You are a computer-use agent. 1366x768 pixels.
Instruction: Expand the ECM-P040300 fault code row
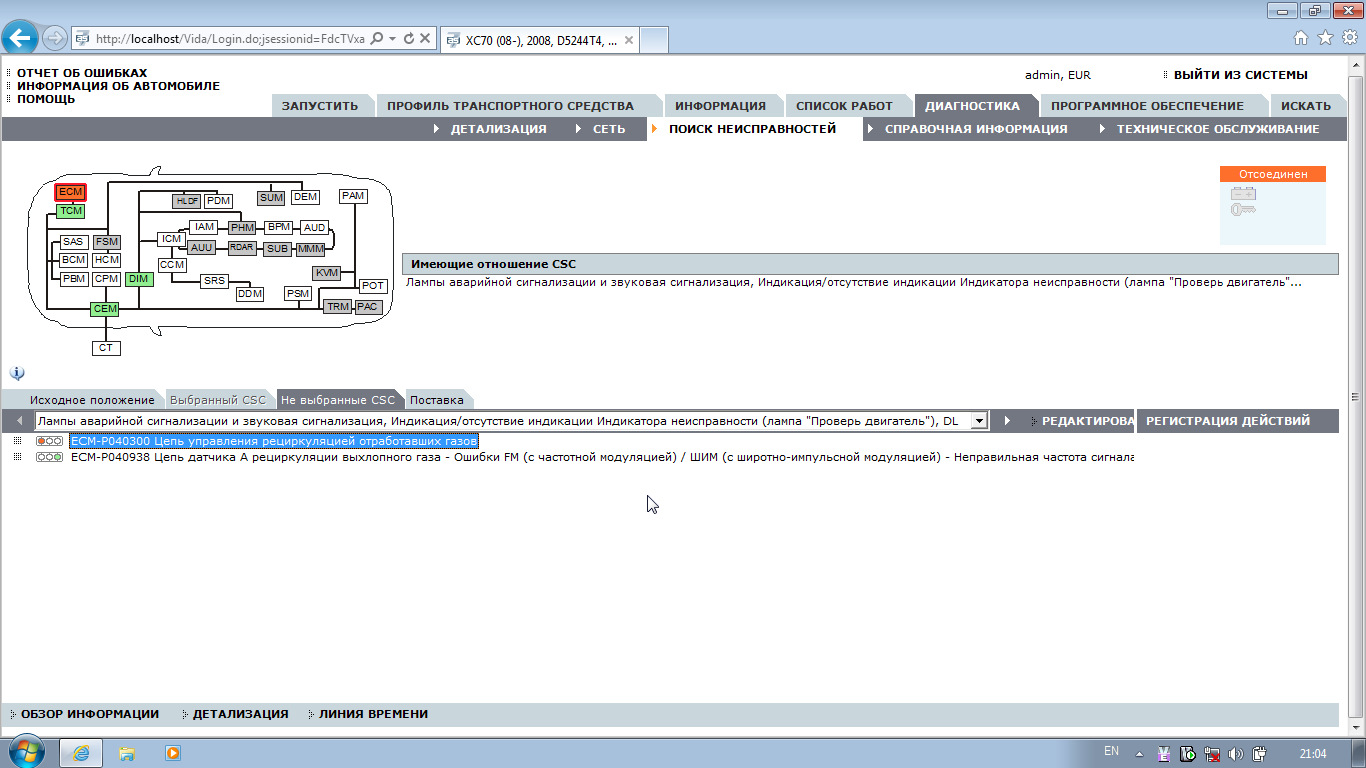pos(17,441)
